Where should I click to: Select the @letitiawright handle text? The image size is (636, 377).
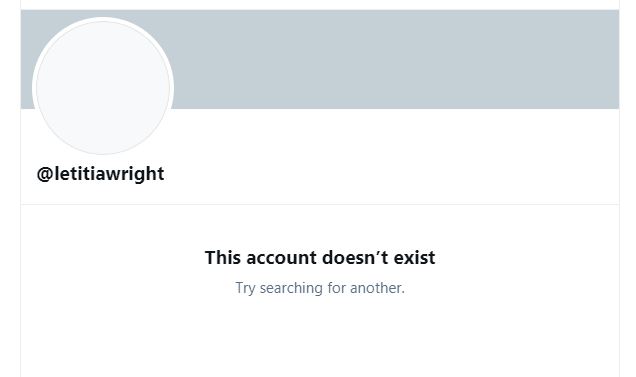[101, 174]
